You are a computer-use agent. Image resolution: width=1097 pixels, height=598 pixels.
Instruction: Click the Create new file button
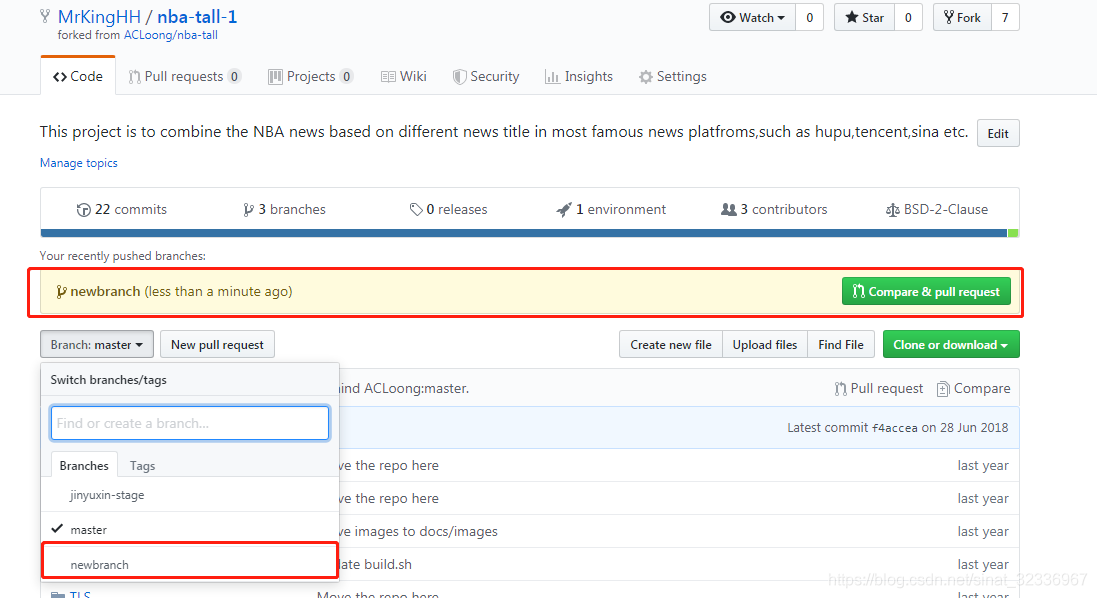tap(671, 345)
